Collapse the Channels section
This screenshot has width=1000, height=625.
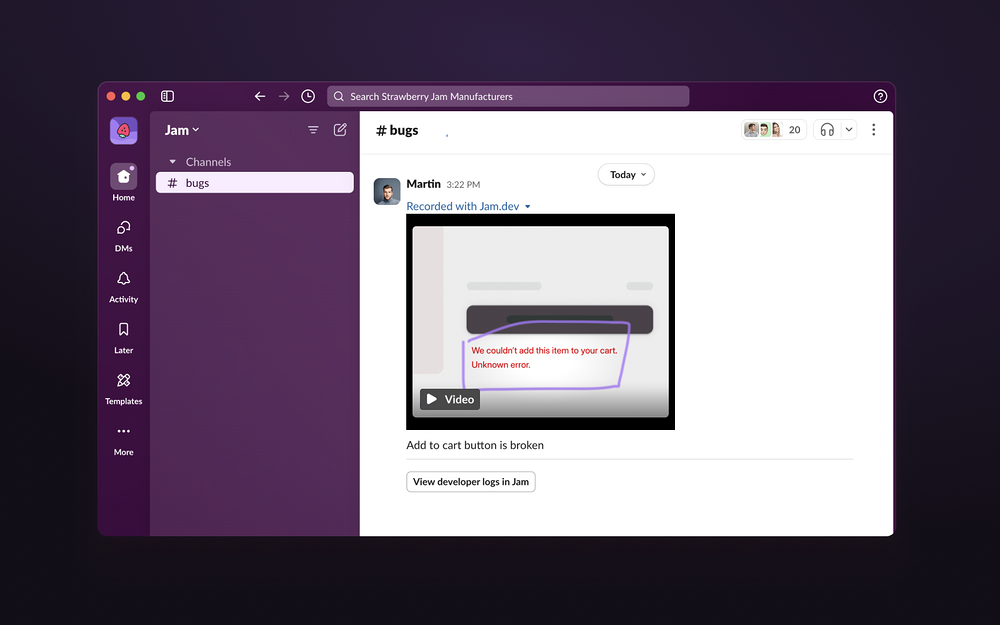click(172, 162)
